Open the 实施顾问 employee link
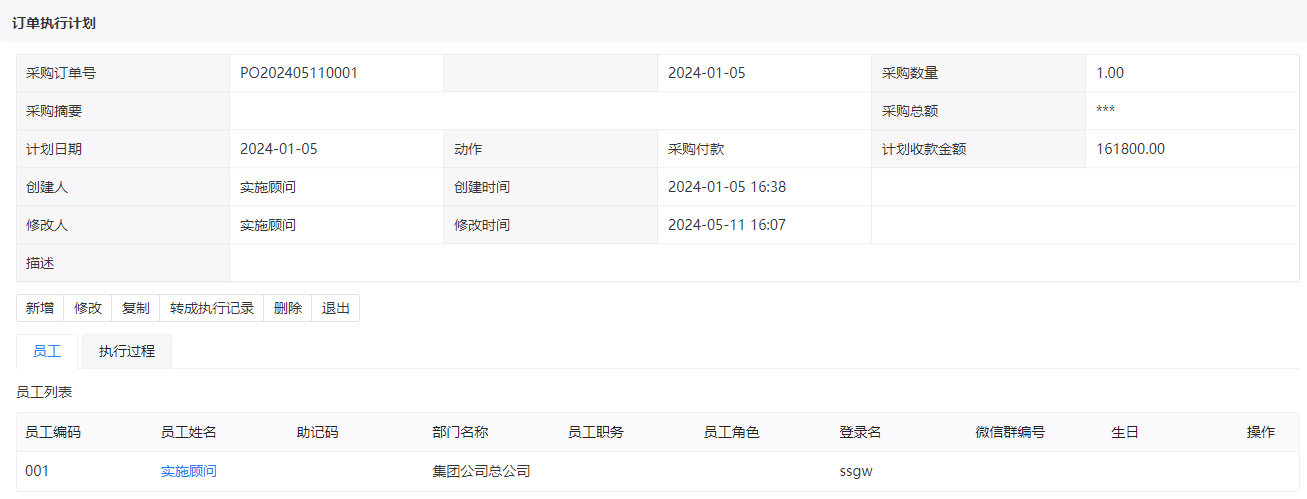Screen dimensions: 1307x499 tap(189, 471)
